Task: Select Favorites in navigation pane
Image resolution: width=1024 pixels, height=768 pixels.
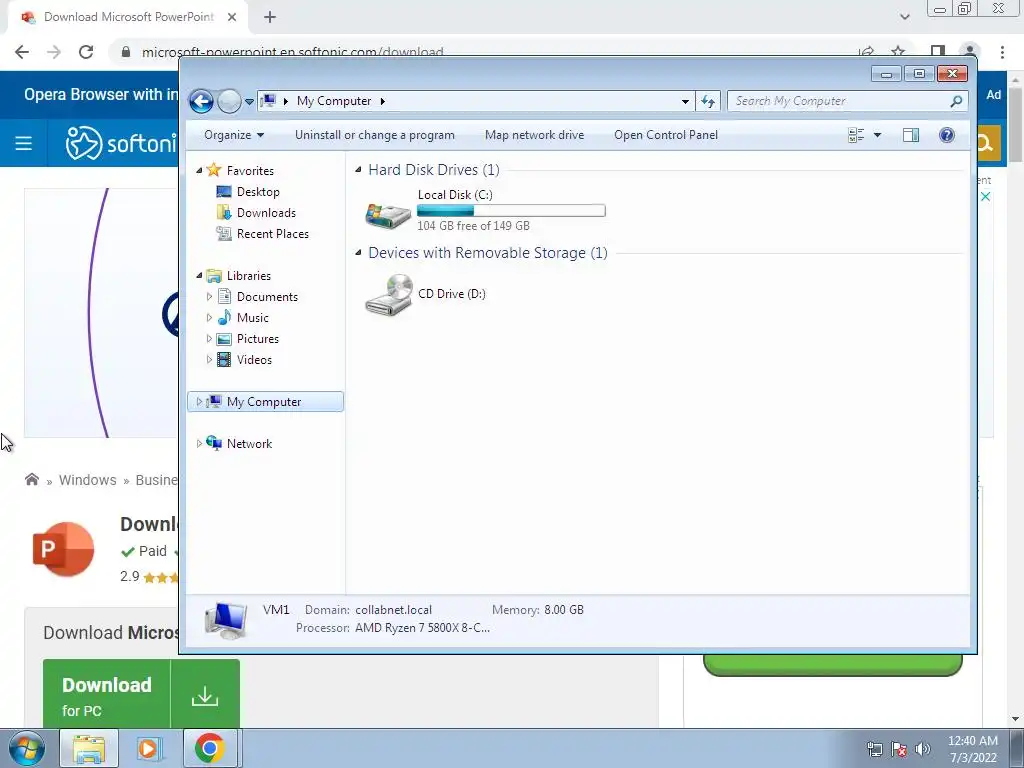Action: [x=250, y=170]
